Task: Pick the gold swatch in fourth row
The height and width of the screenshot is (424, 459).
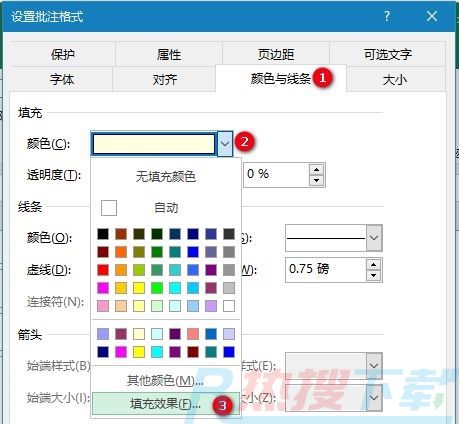Action: click(x=121, y=288)
